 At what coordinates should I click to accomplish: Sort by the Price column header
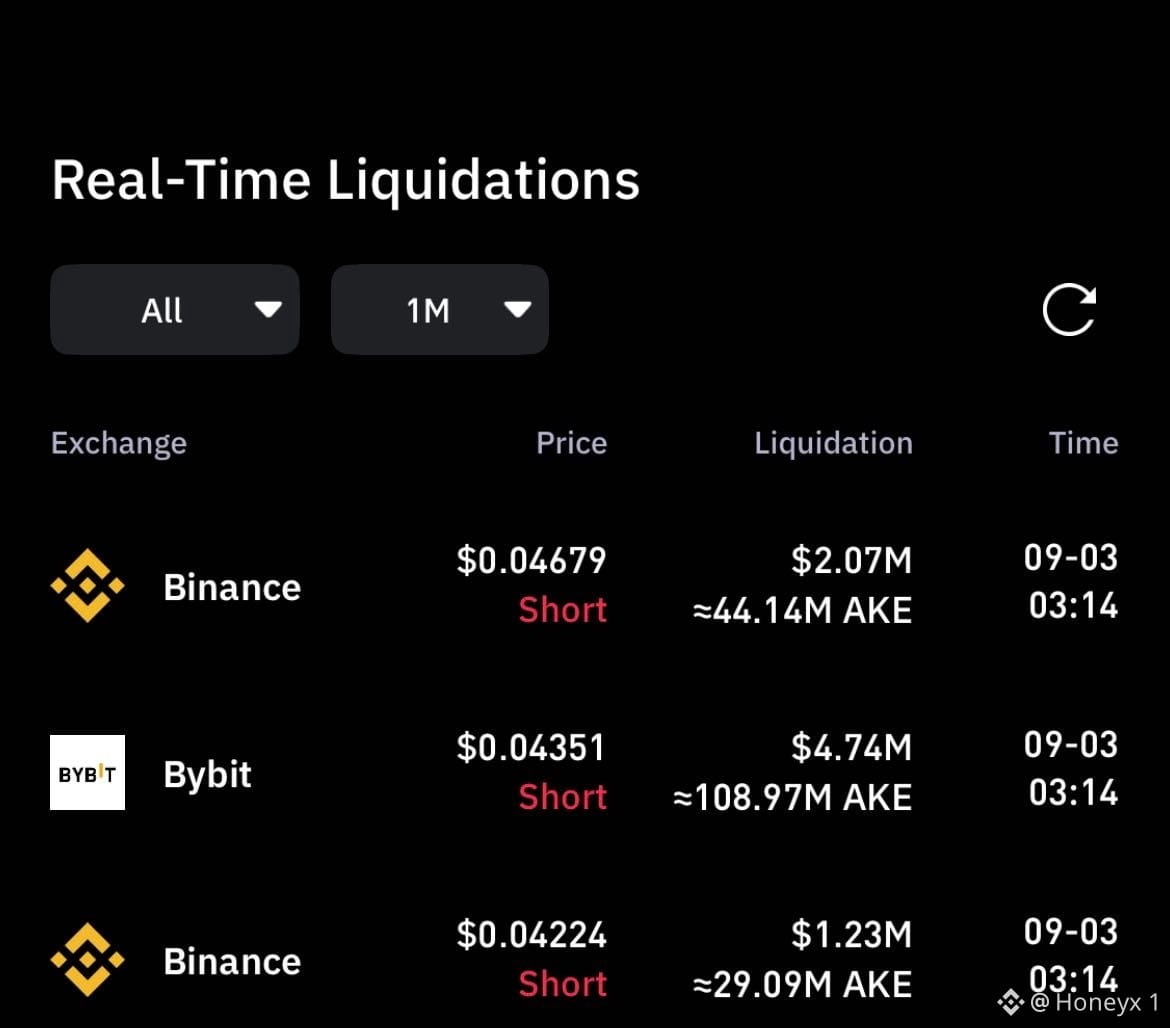click(x=572, y=443)
